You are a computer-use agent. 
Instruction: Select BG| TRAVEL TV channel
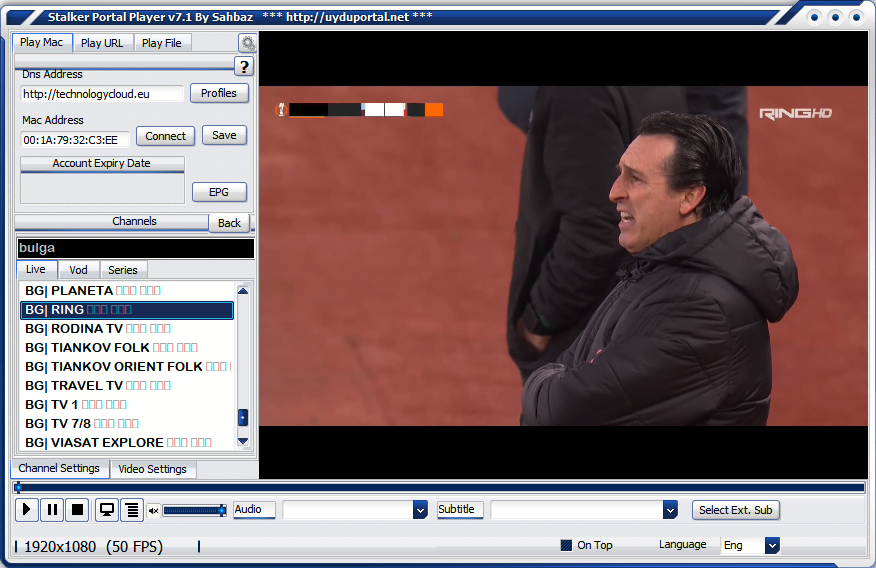(x=127, y=385)
